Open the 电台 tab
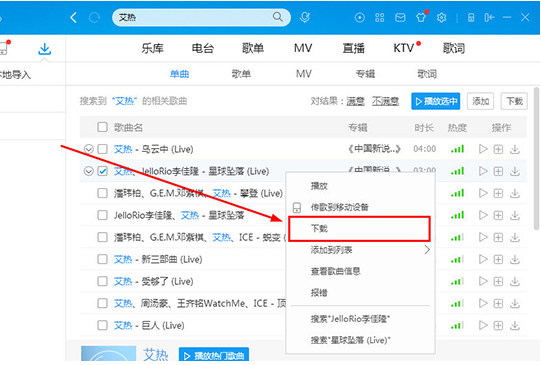Screen dimensions: 541x365 (x=203, y=48)
